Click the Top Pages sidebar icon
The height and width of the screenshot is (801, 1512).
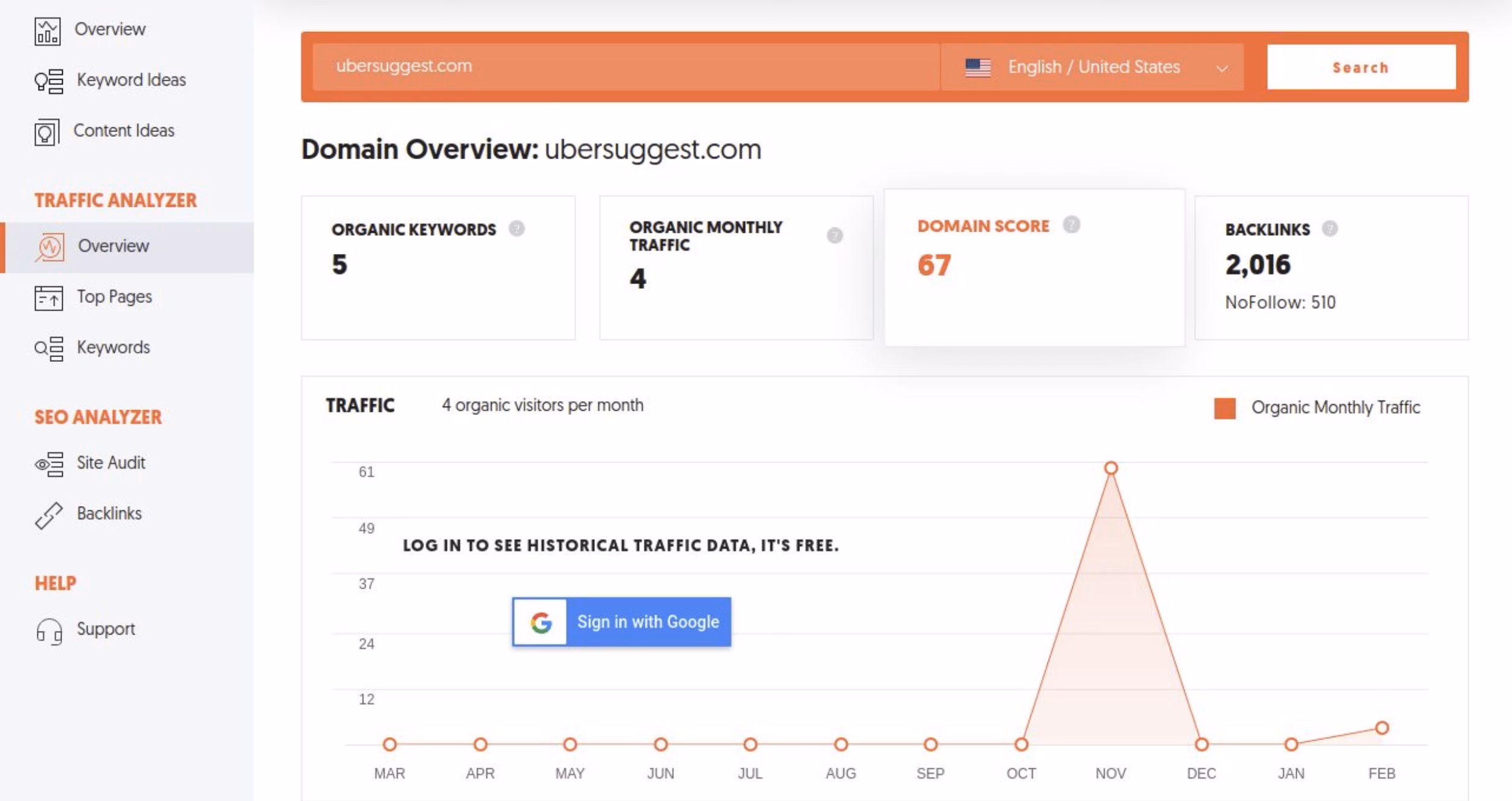pyautogui.click(x=48, y=297)
